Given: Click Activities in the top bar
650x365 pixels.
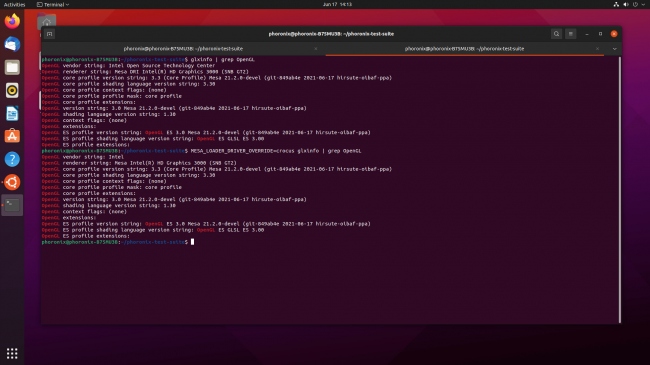Looking at the screenshot, I should [x=15, y=5].
